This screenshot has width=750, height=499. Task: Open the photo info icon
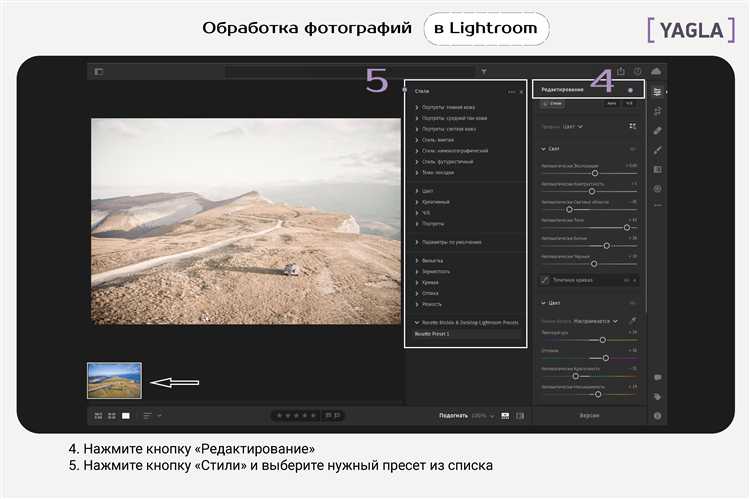coord(658,416)
